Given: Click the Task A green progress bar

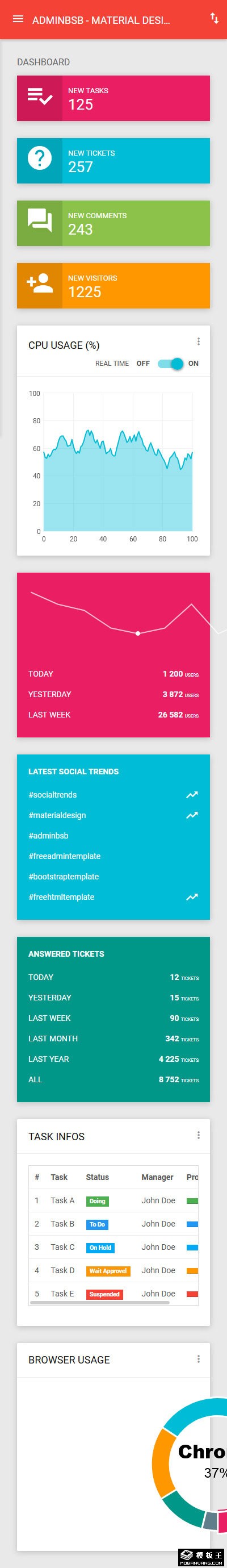Looking at the screenshot, I should (x=192, y=1201).
